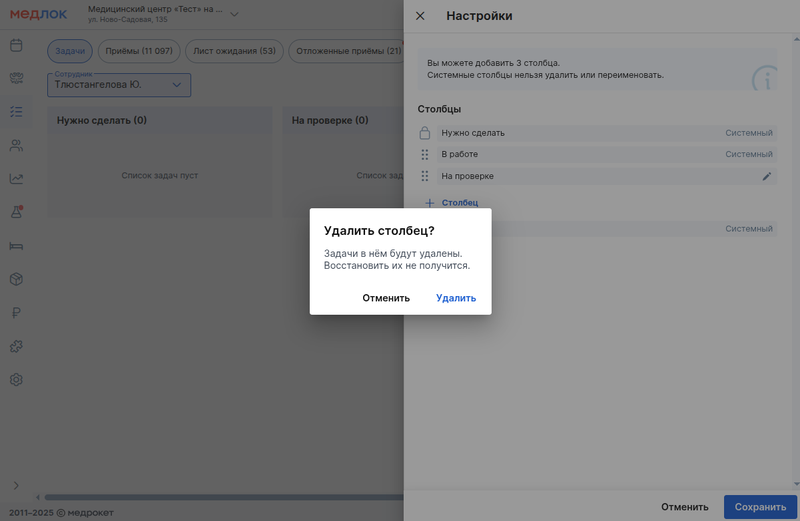Open the ruble finance icon in the sidebar

[16, 313]
